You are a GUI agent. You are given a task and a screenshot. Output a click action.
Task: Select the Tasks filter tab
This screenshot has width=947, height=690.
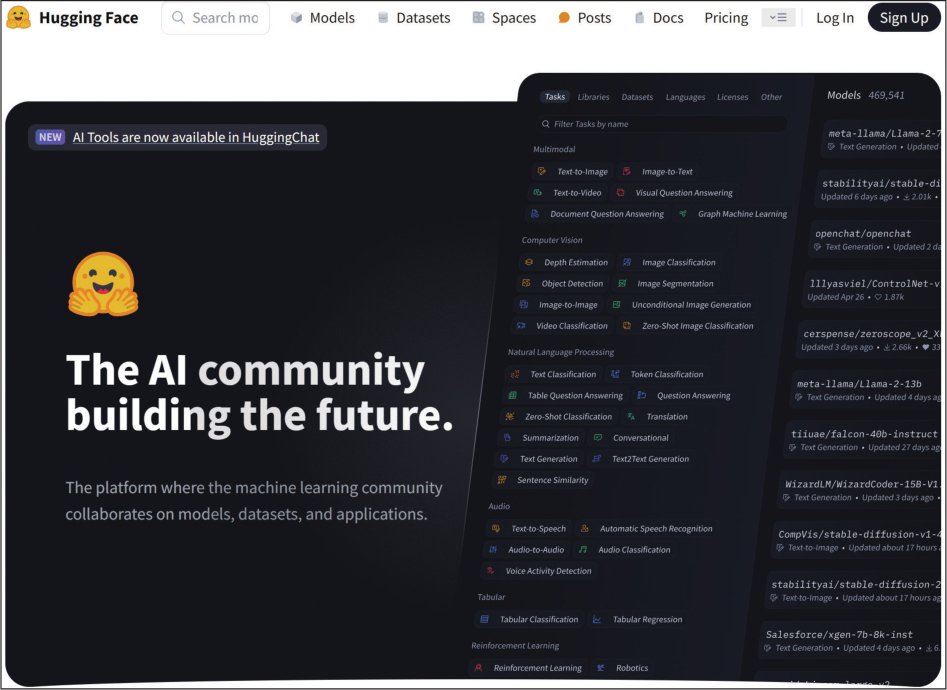(x=554, y=97)
